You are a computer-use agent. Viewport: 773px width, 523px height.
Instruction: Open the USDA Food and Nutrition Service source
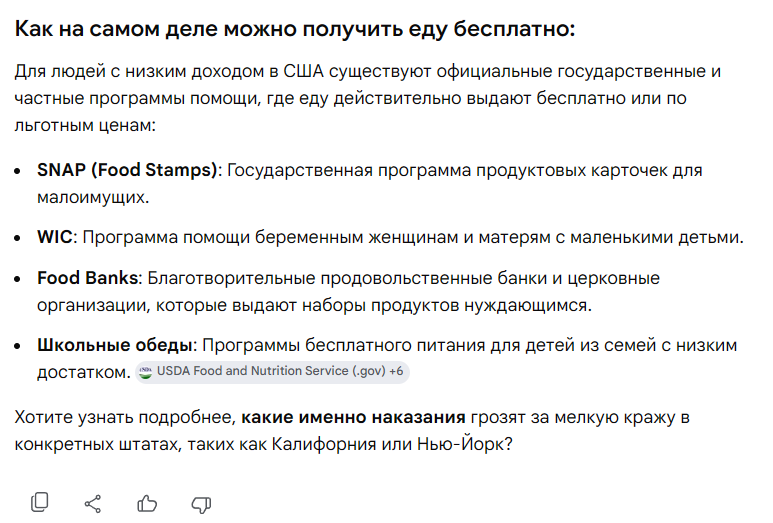272,371
